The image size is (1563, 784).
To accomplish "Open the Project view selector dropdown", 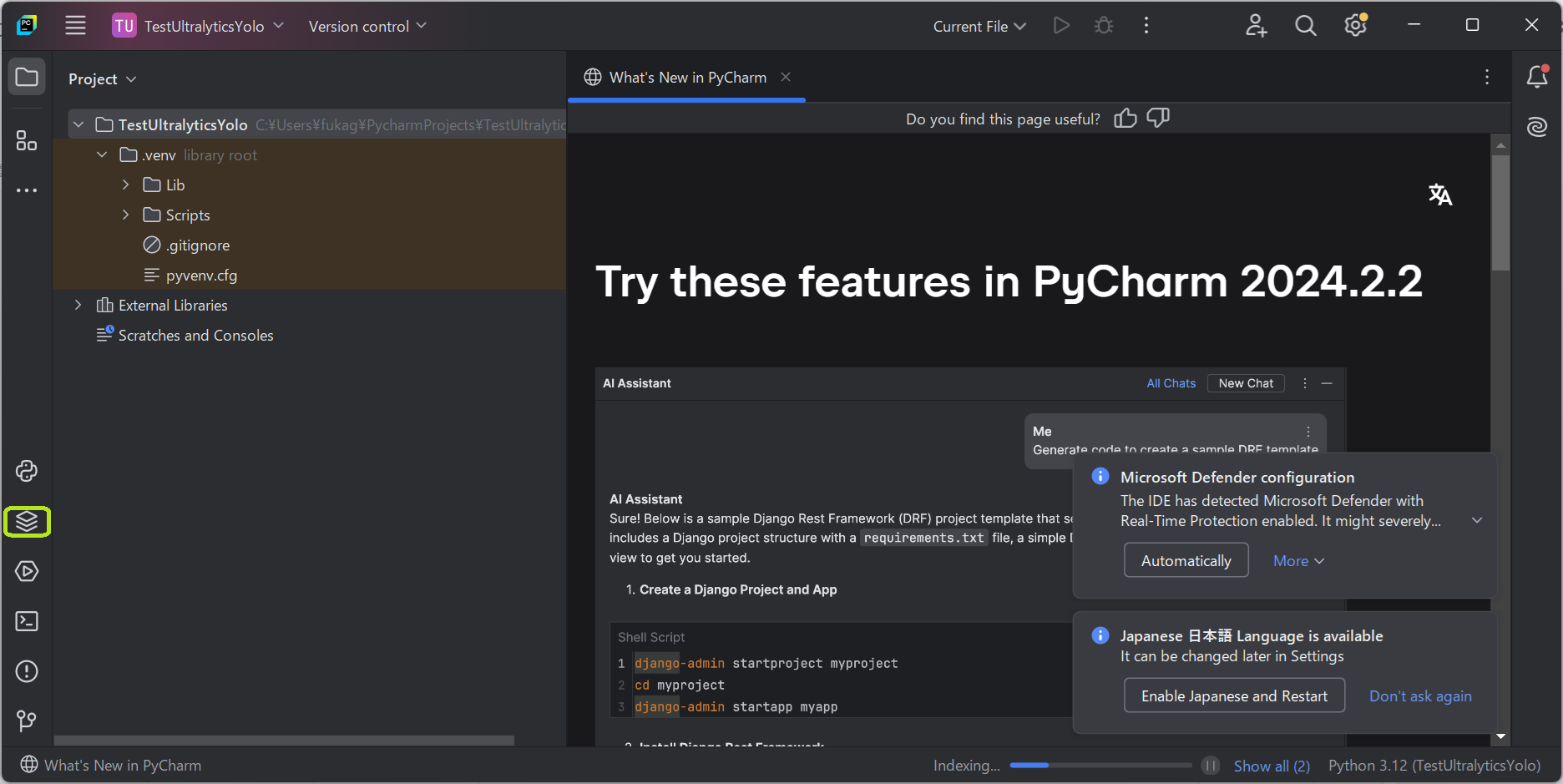I will click(x=102, y=78).
